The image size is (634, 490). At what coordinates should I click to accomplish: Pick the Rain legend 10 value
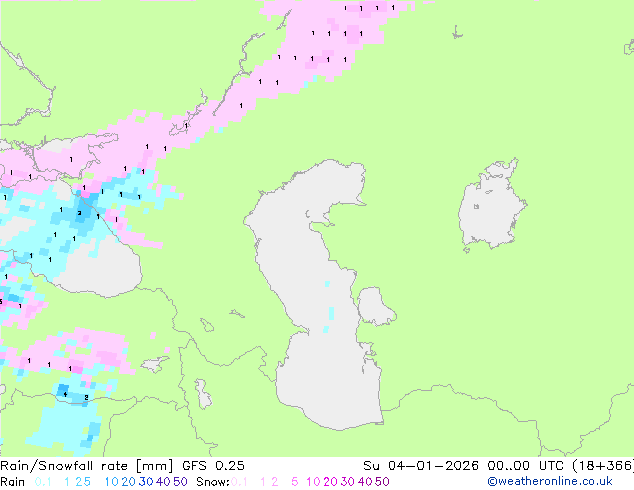click(112, 482)
